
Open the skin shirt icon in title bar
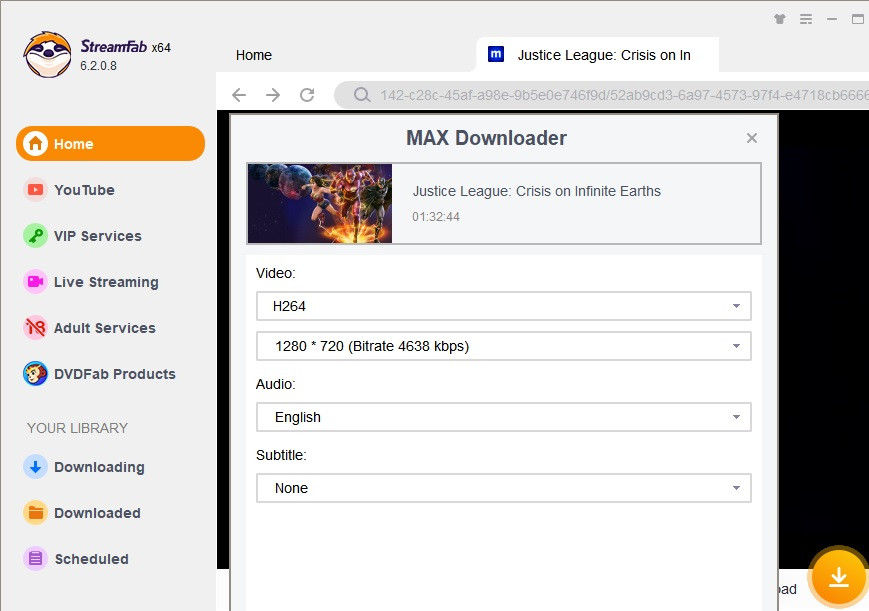point(780,19)
